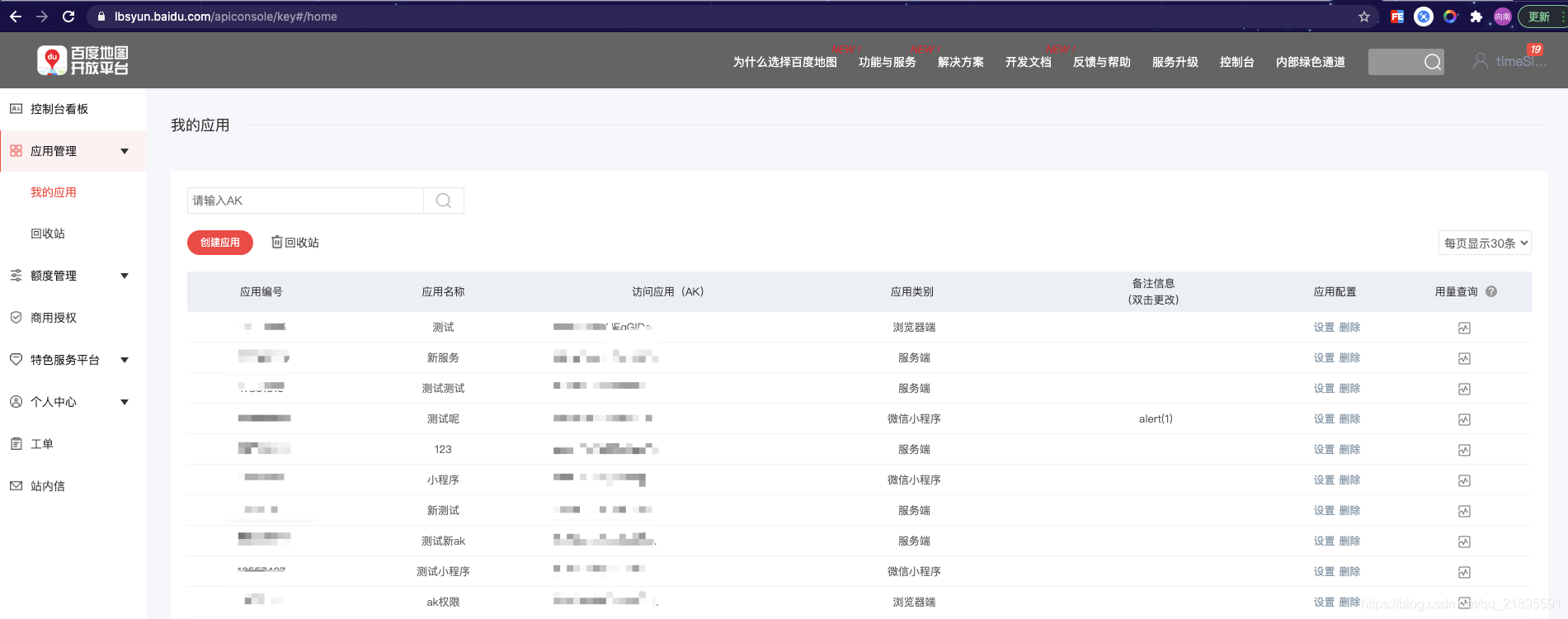
Task: Open usage chart icon for 测试测试 app
Action: 1464,390
